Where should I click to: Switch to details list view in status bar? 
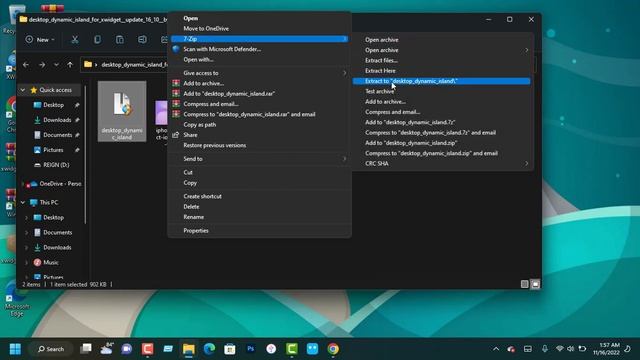[x=524, y=284]
